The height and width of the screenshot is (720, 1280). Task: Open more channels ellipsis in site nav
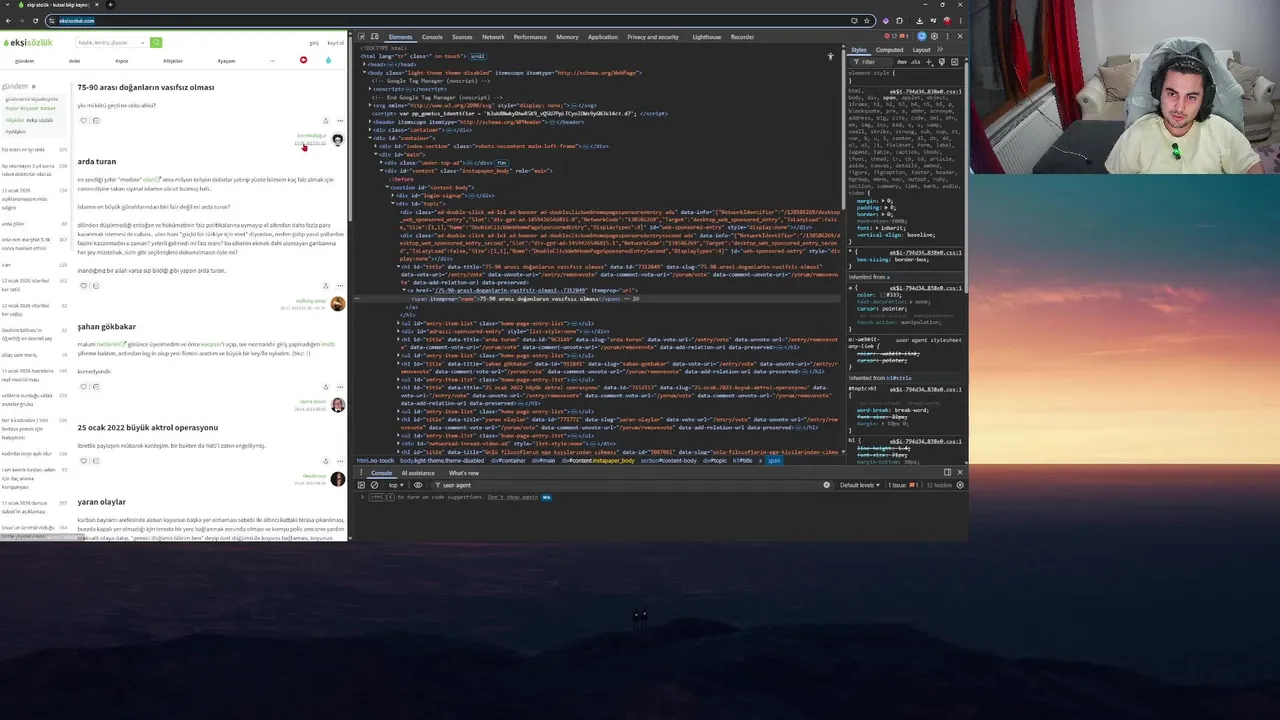coord(272,61)
